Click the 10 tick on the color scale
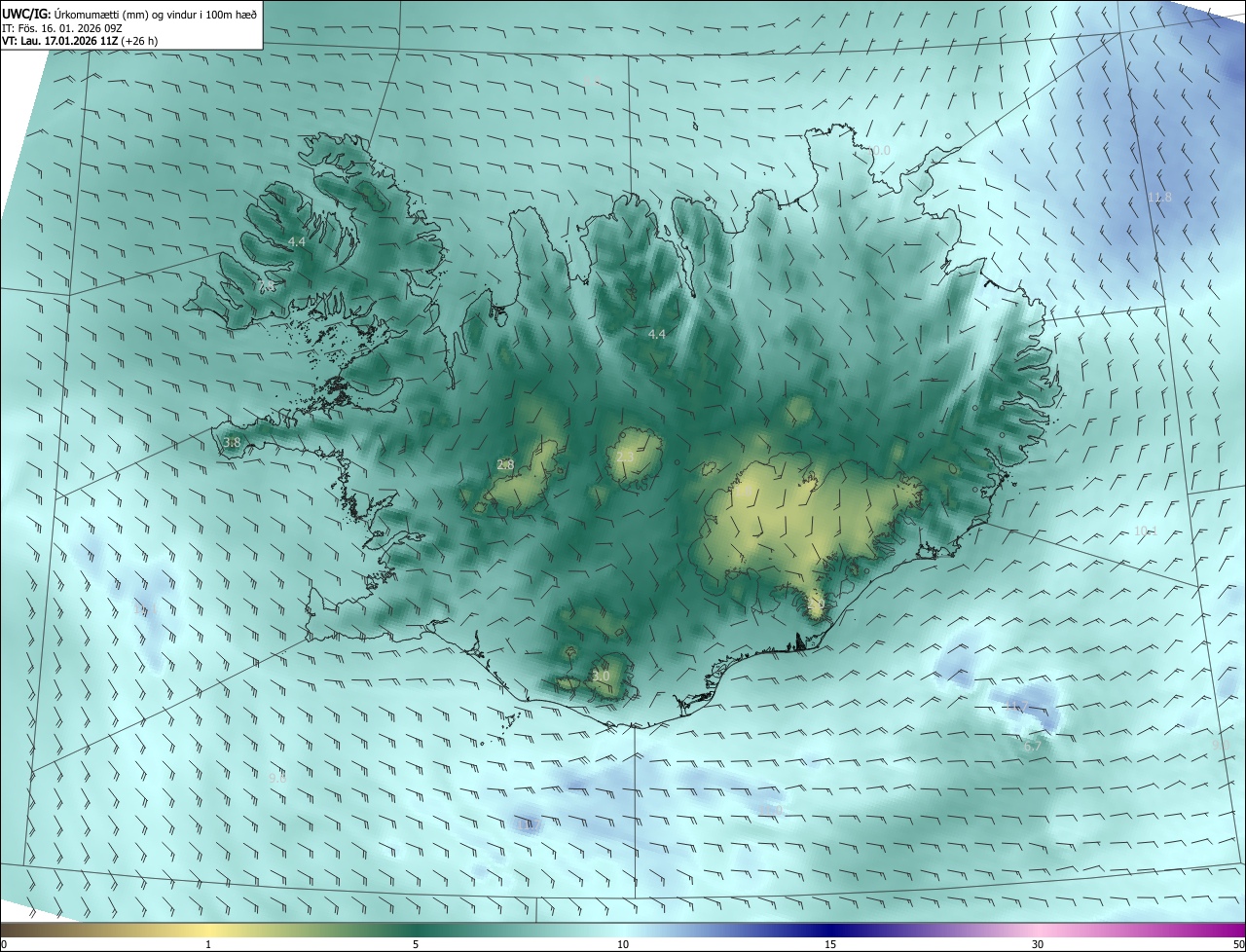 coord(623,944)
